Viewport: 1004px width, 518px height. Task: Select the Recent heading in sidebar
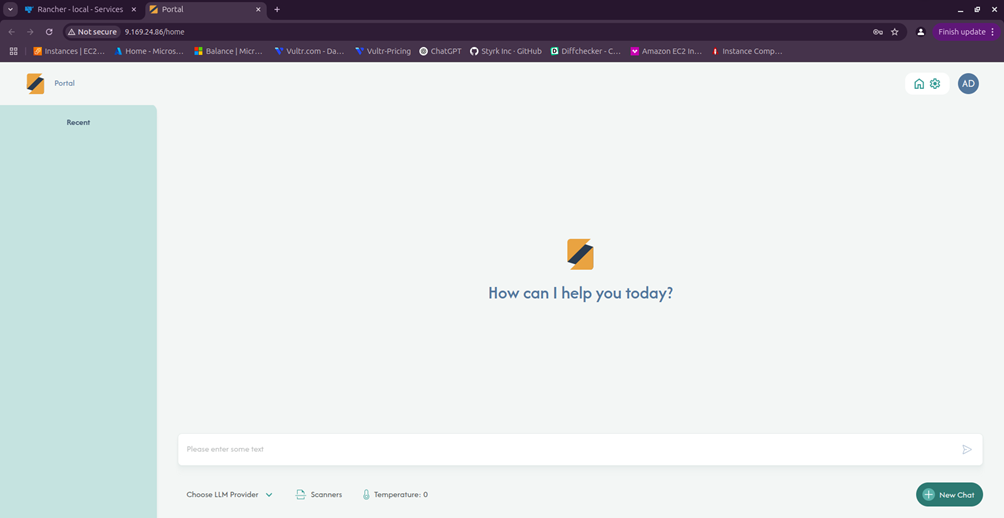click(78, 122)
